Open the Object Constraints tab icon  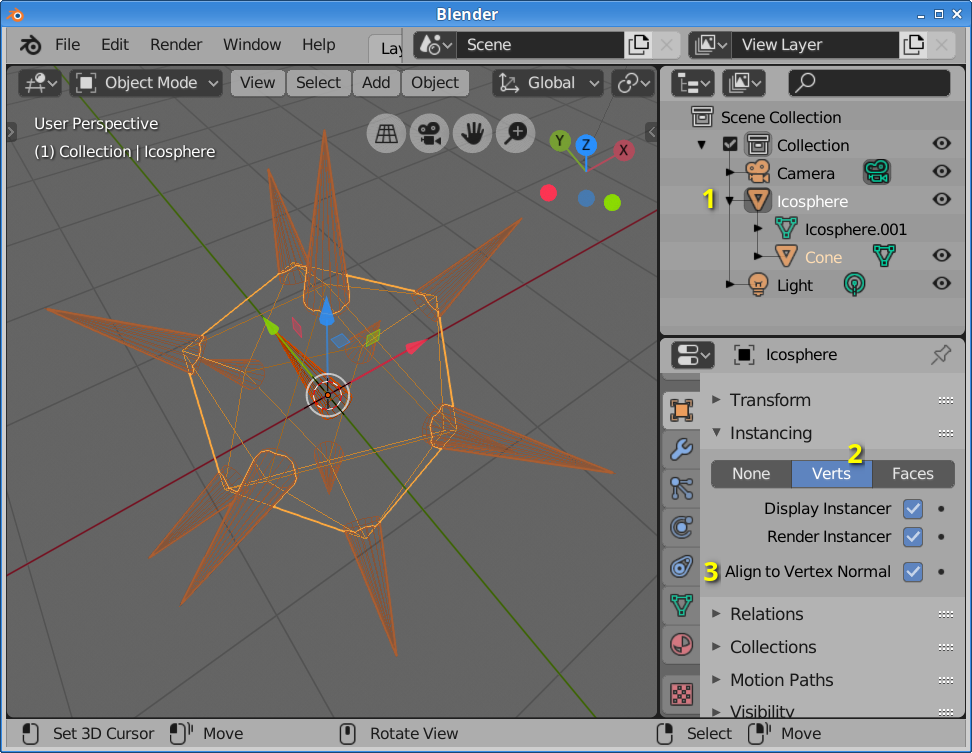681,566
